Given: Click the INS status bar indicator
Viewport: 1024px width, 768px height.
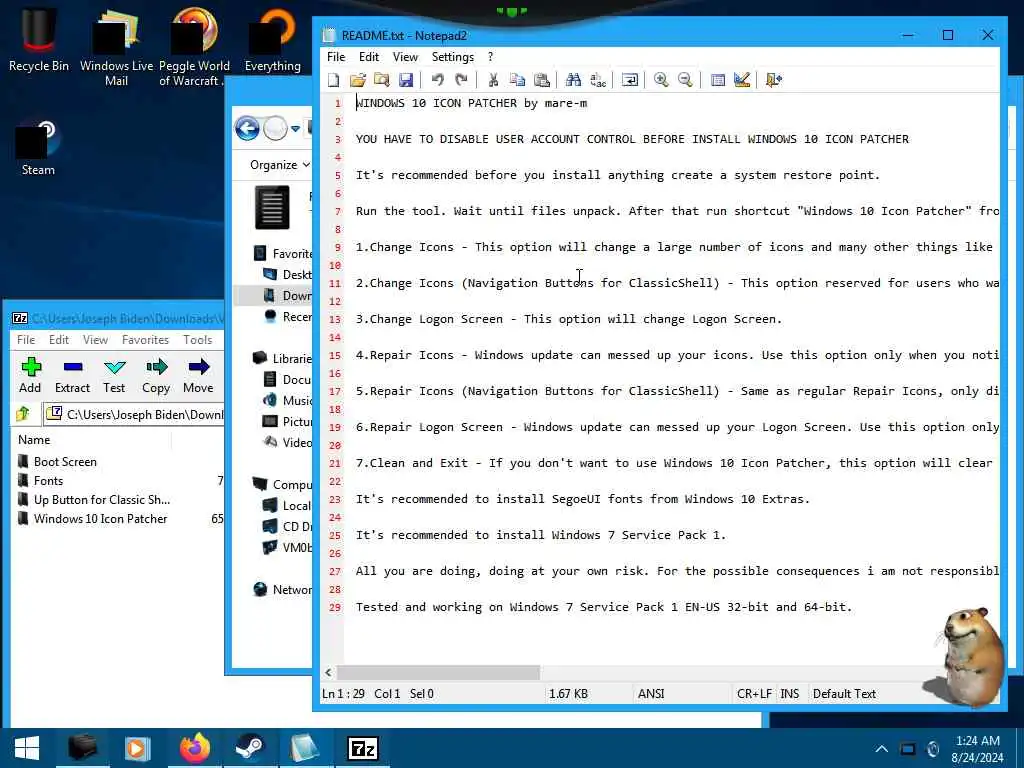Looking at the screenshot, I should pos(790,694).
